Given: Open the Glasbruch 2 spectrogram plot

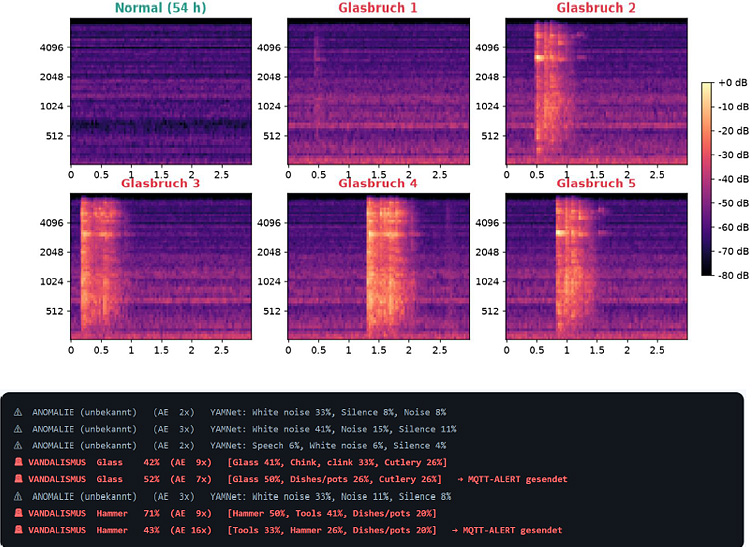Looking at the screenshot, I should coord(597,92).
